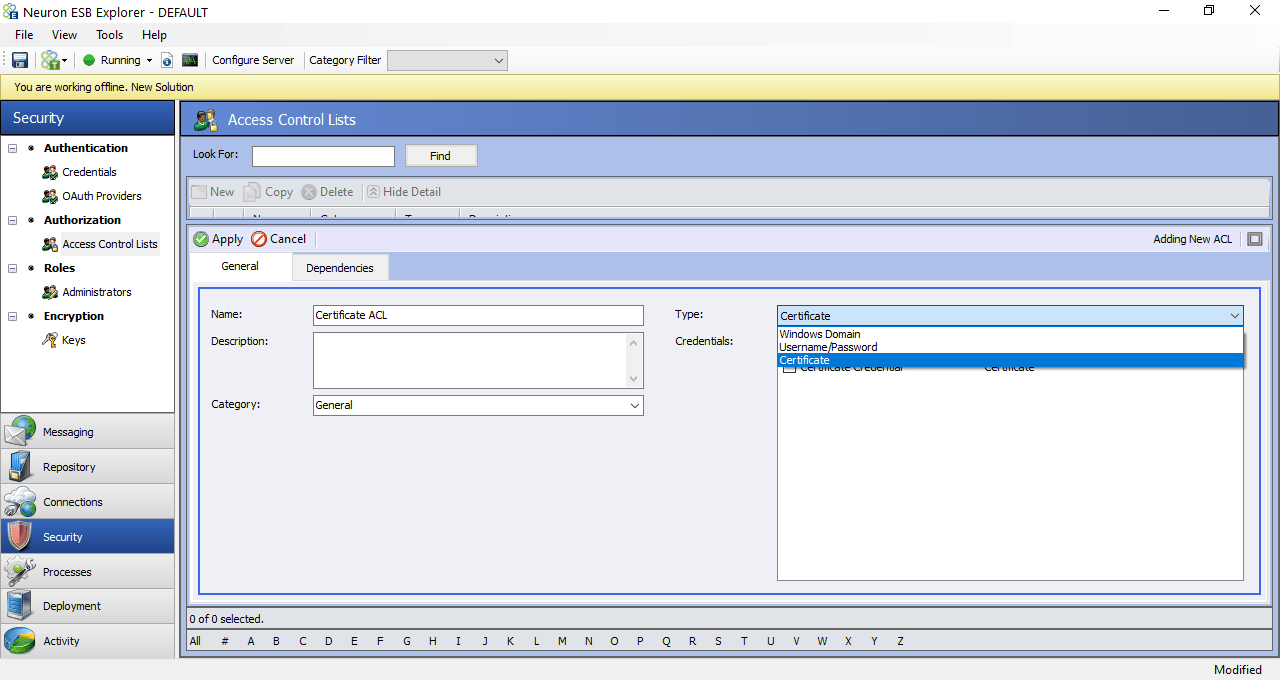Open the Connections navigation section
Screen dimensions: 1280x680
click(x=87, y=502)
